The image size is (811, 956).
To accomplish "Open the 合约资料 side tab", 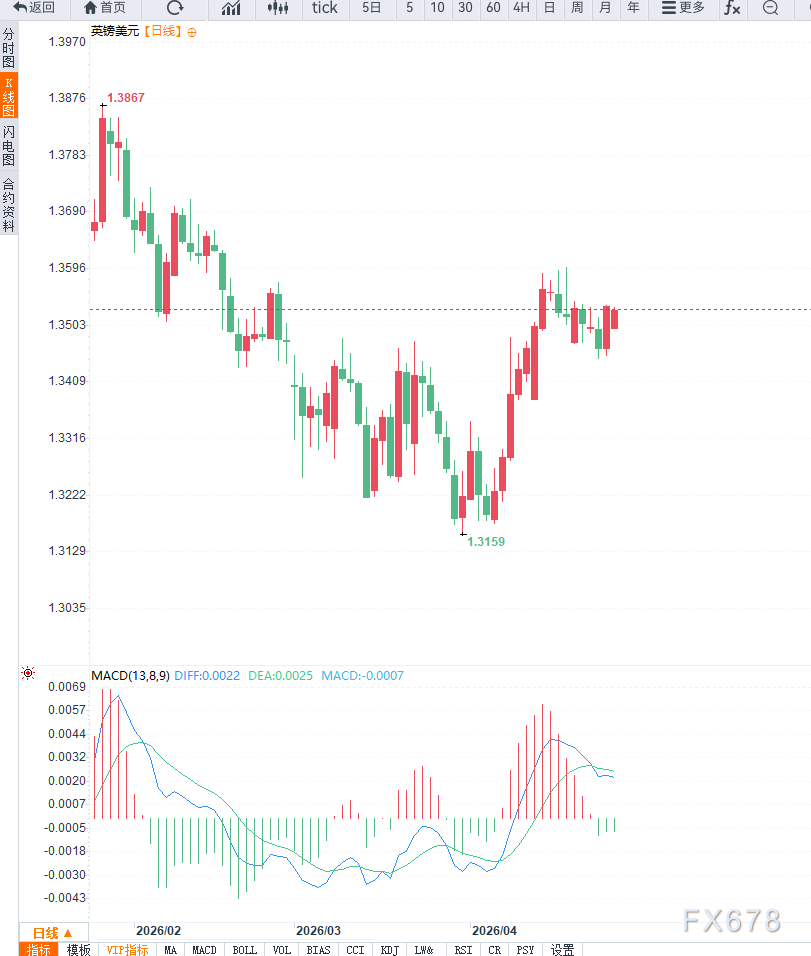I will tap(9, 204).
